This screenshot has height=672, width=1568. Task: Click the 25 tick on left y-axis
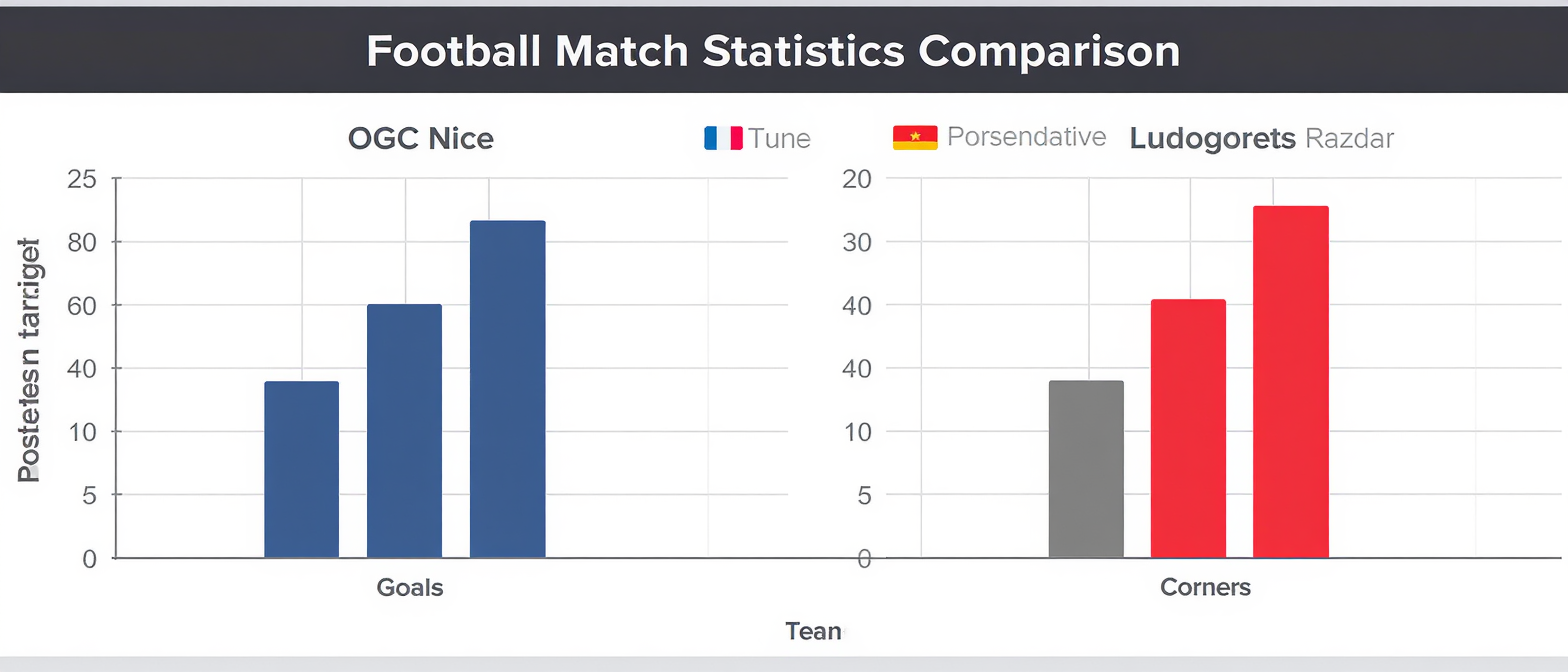point(81,180)
